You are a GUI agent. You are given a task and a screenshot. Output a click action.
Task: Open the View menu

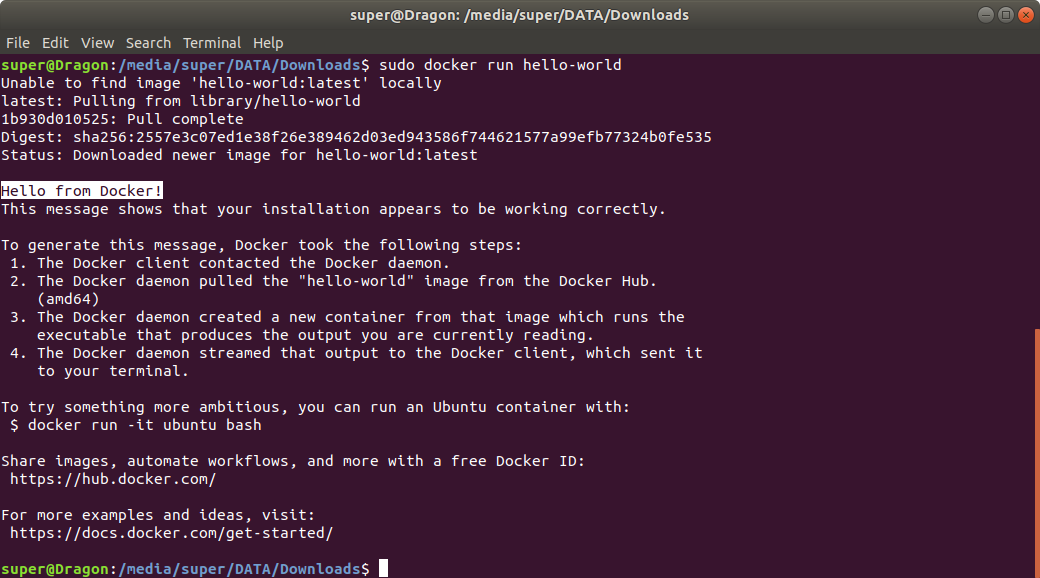pyautogui.click(x=98, y=42)
